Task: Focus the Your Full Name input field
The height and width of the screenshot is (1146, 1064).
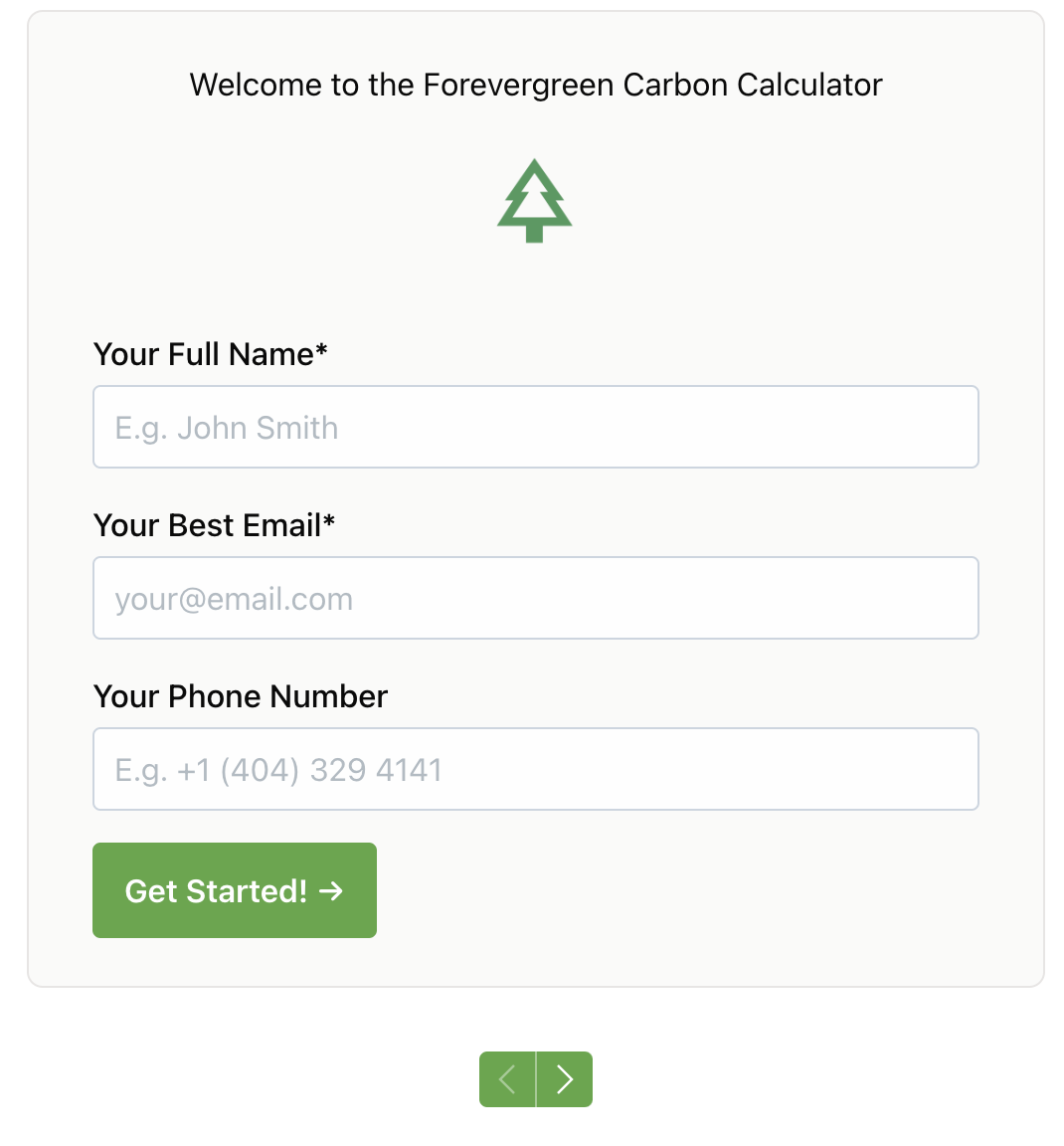Action: (x=535, y=427)
